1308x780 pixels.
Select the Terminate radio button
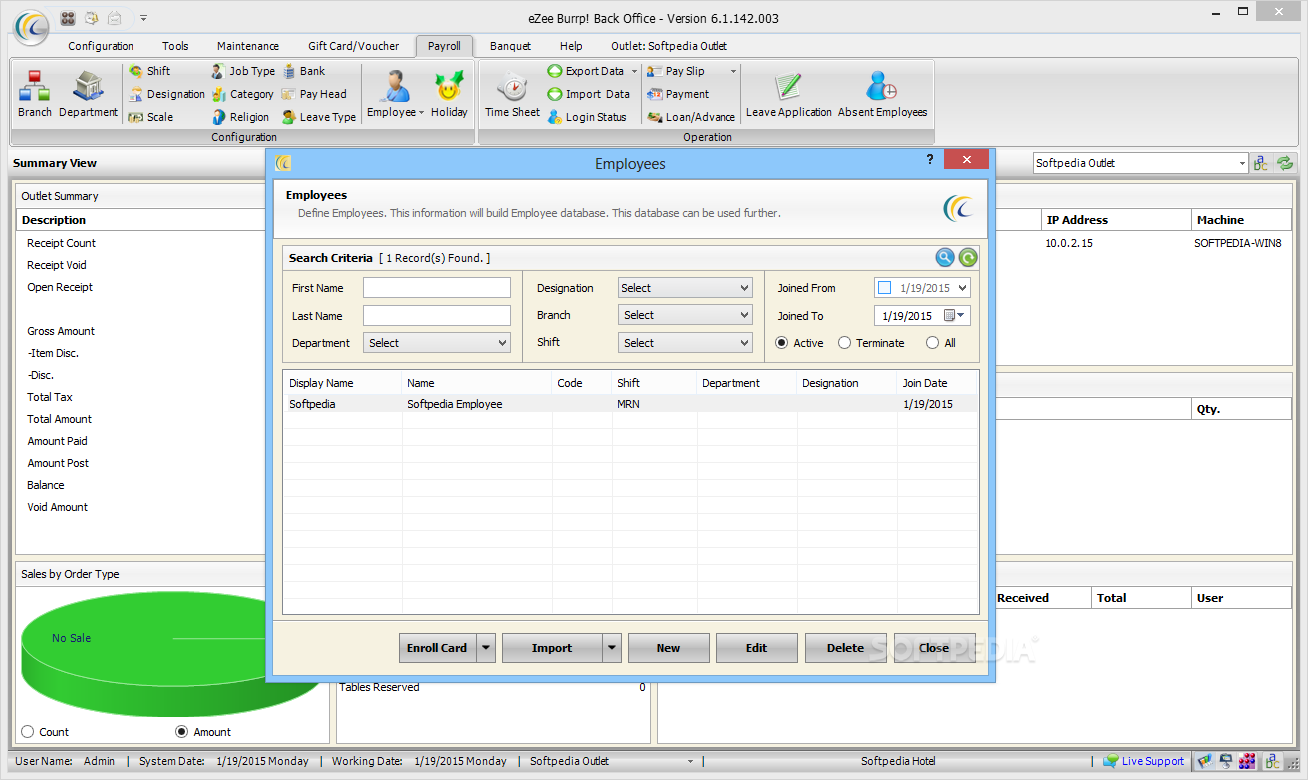click(x=844, y=343)
